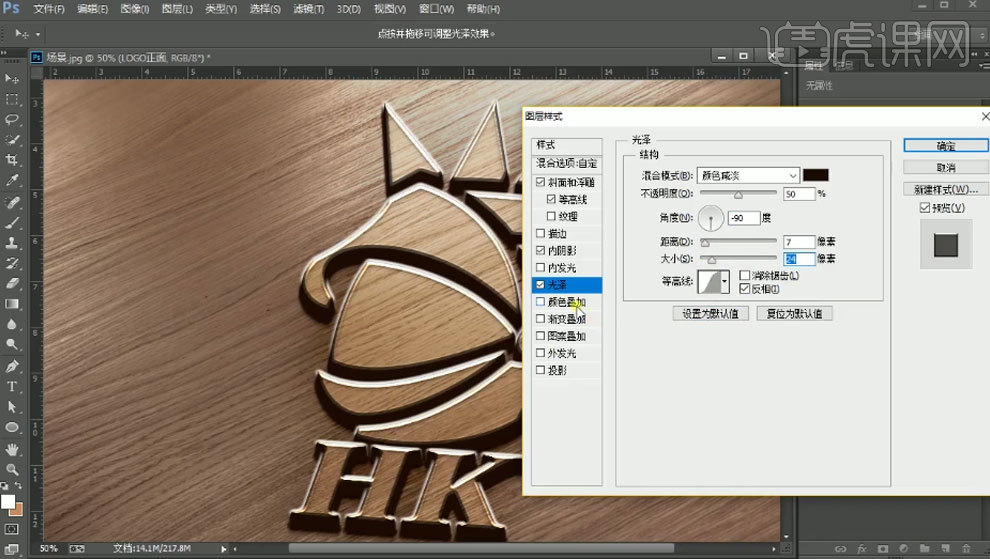This screenshot has width=990, height=559.
Task: Open the 滤镜(T) menu
Action: click(309, 9)
